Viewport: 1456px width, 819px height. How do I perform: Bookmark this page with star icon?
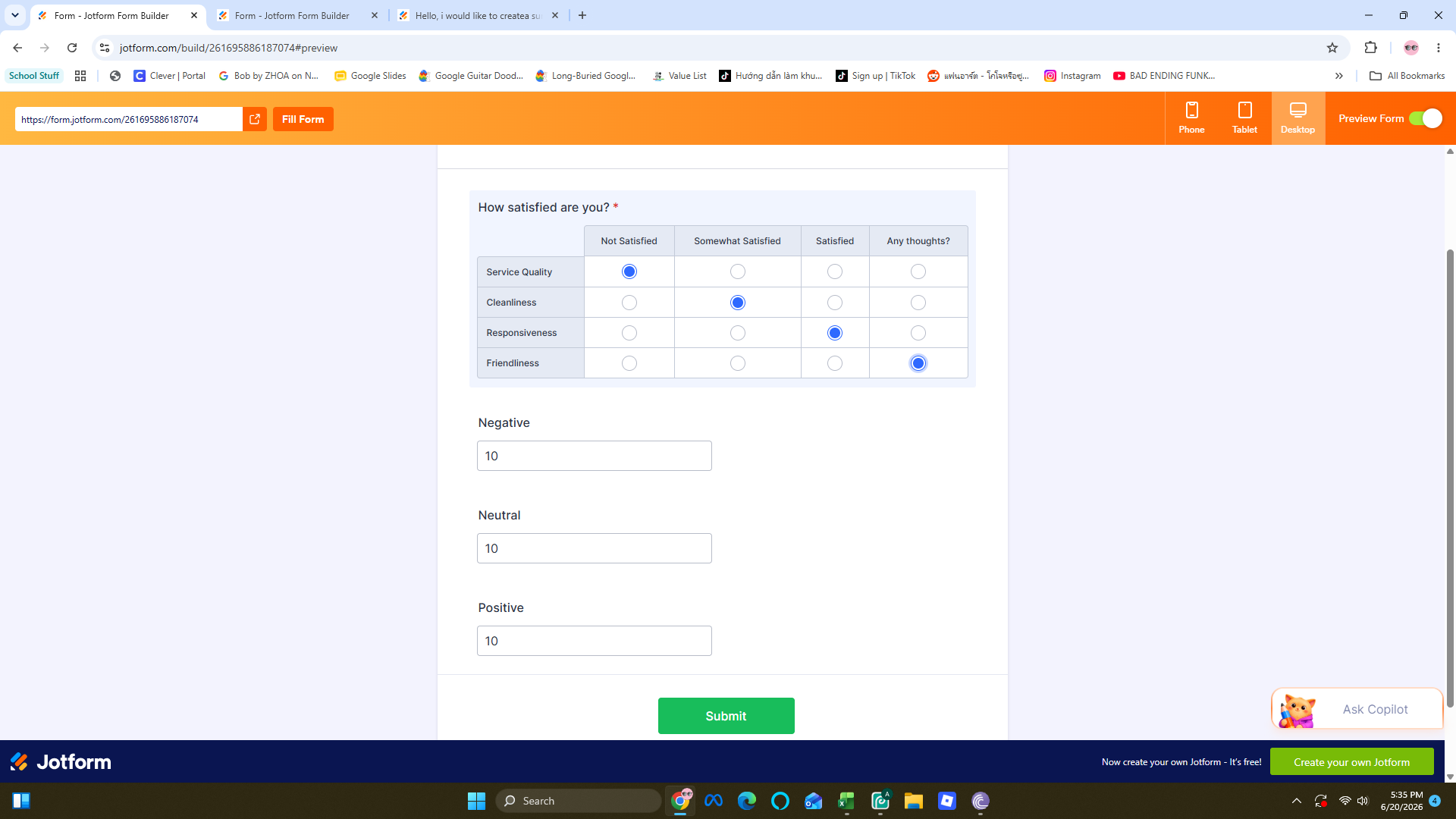pyautogui.click(x=1332, y=48)
